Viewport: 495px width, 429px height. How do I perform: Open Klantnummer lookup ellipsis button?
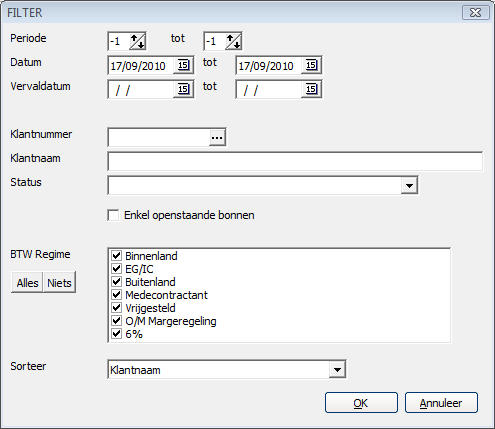pyautogui.click(x=217, y=137)
